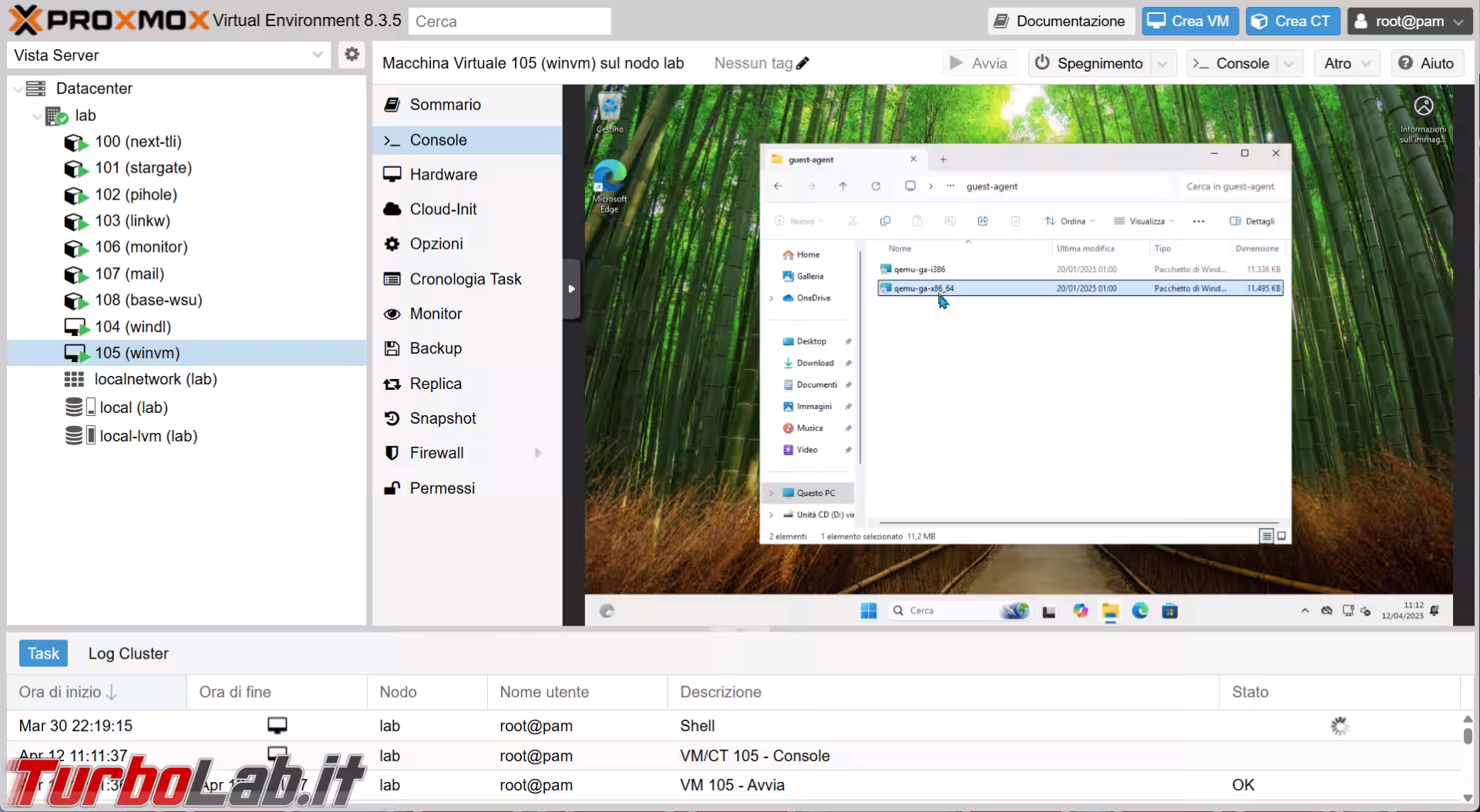Screen dimensions: 1480x812
Task: Click the pencil icon to edit tags
Action: tap(802, 63)
